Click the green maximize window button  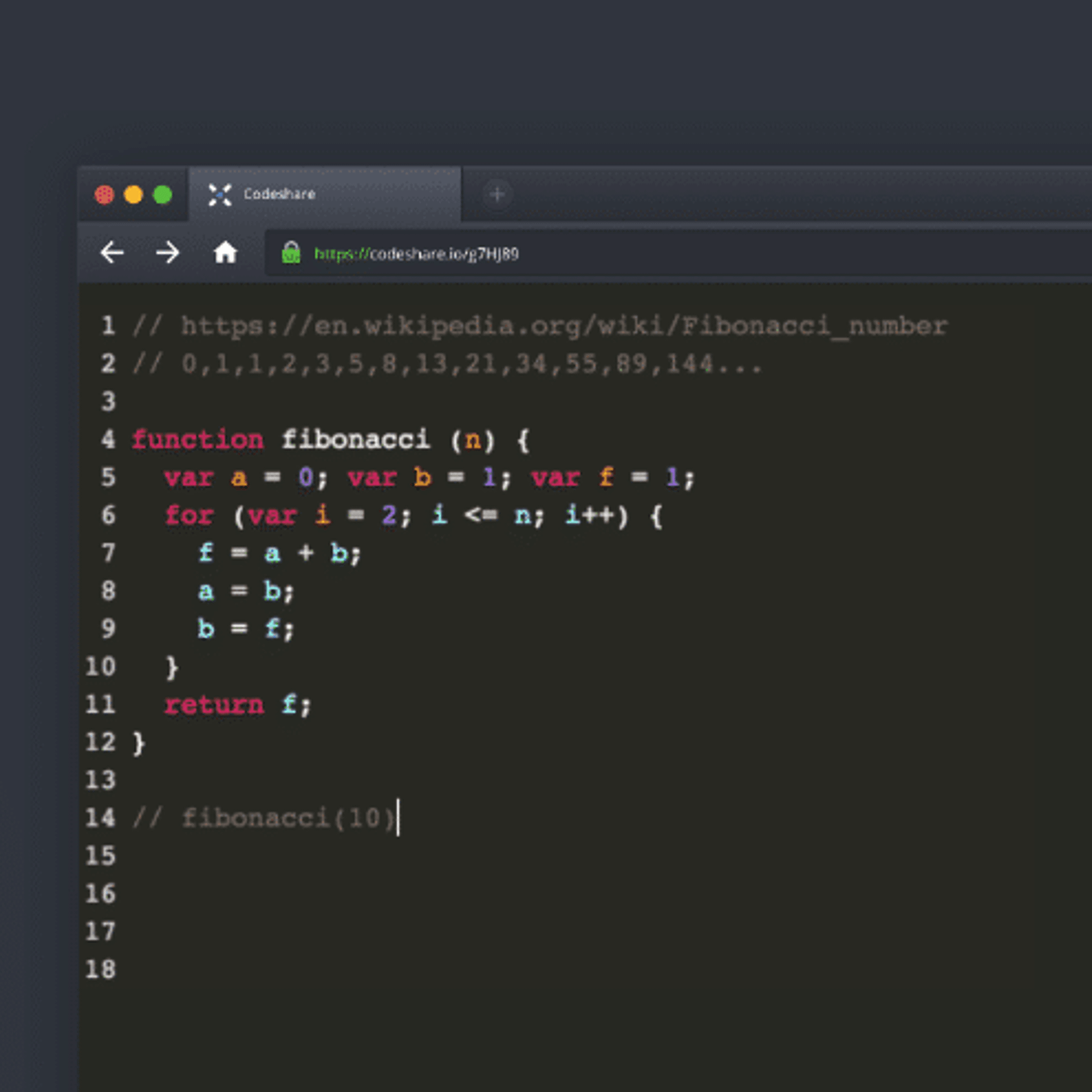point(162,195)
